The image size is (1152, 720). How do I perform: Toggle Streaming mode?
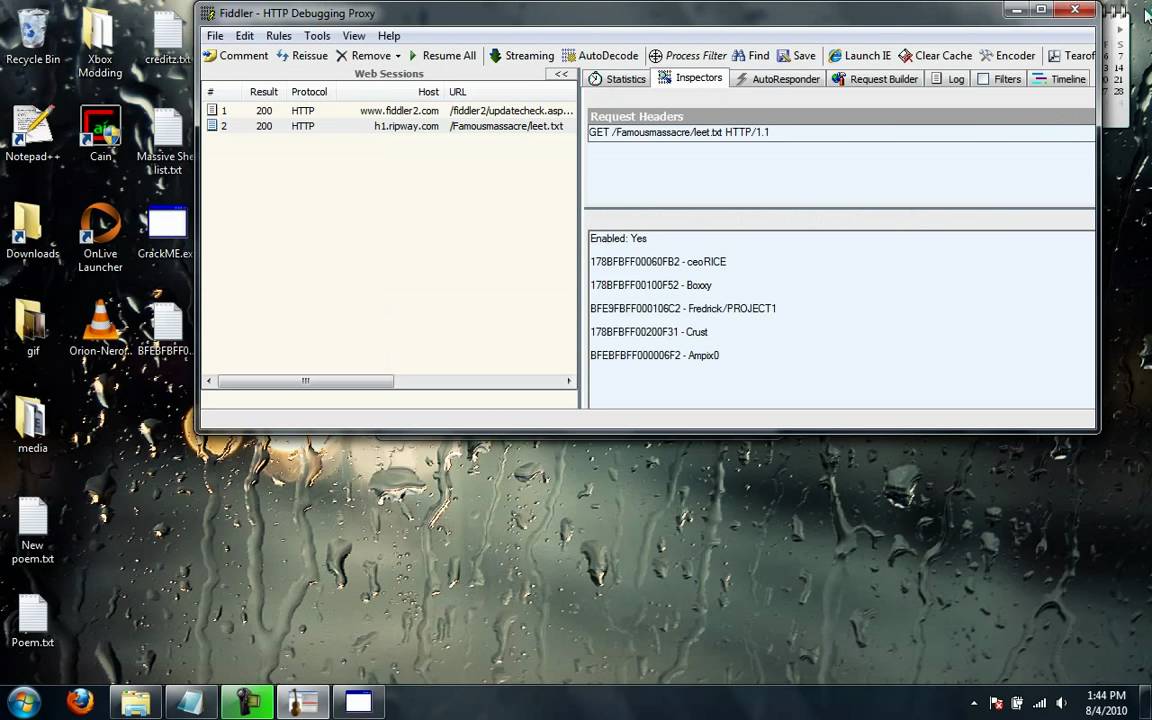522,56
